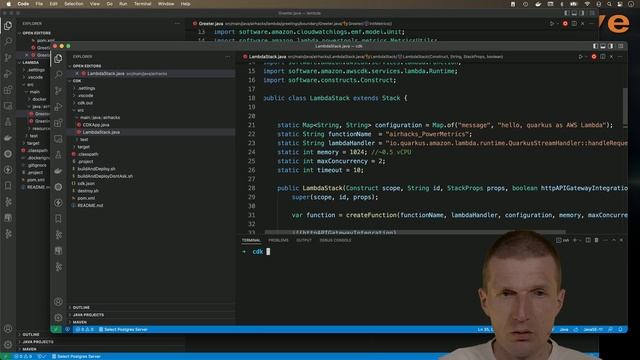Screen dimensions: 640x360
Task: Split the LambdaStack.java editor
Action: click(x=602, y=57)
